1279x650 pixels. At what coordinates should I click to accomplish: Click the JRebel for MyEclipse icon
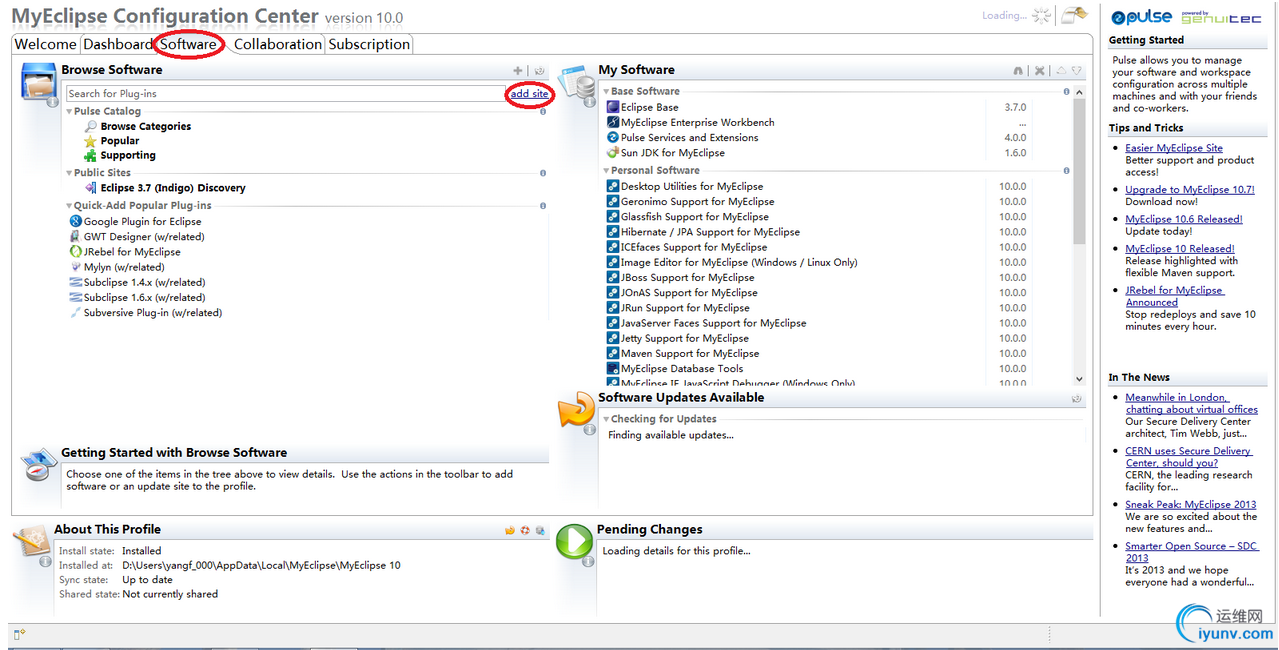[x=75, y=252]
